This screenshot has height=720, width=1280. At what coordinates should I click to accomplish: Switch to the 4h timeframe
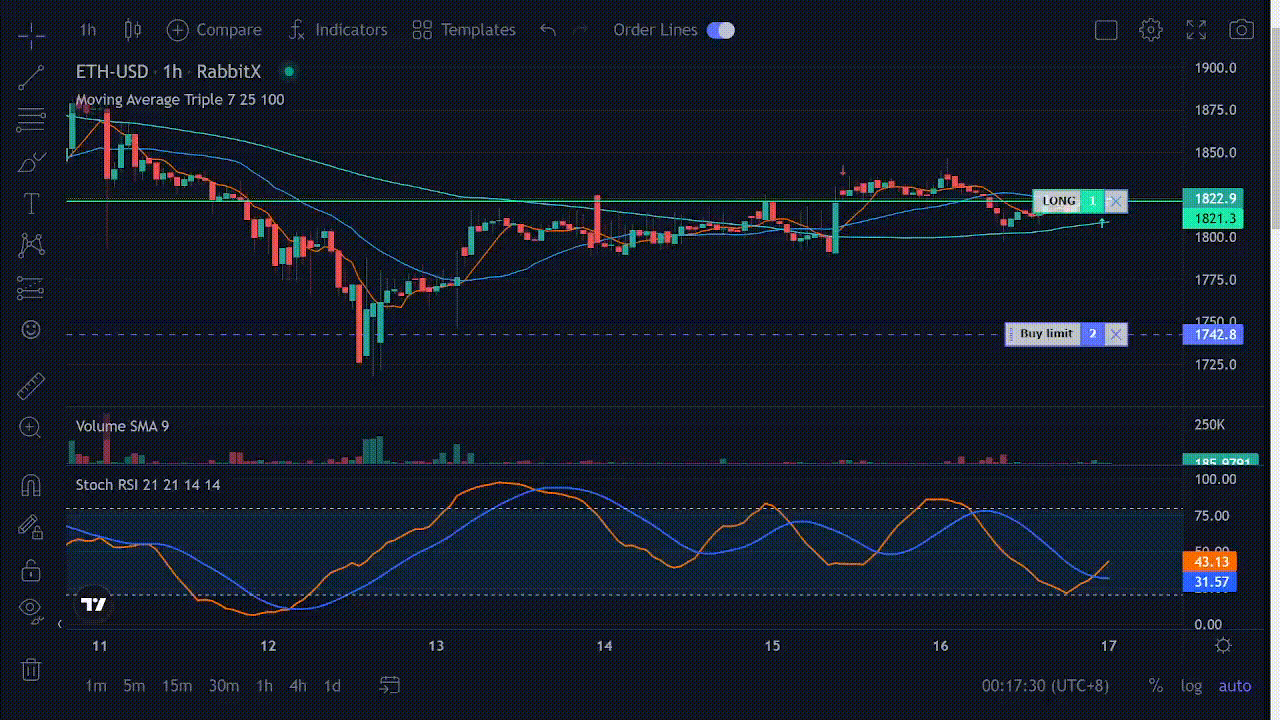click(x=298, y=686)
